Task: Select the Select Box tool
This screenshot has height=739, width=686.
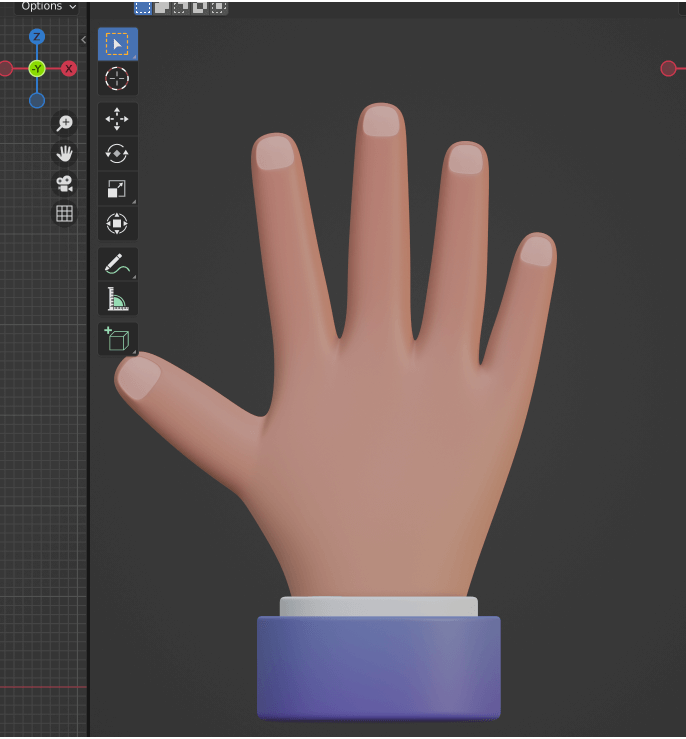Action: tap(117, 44)
